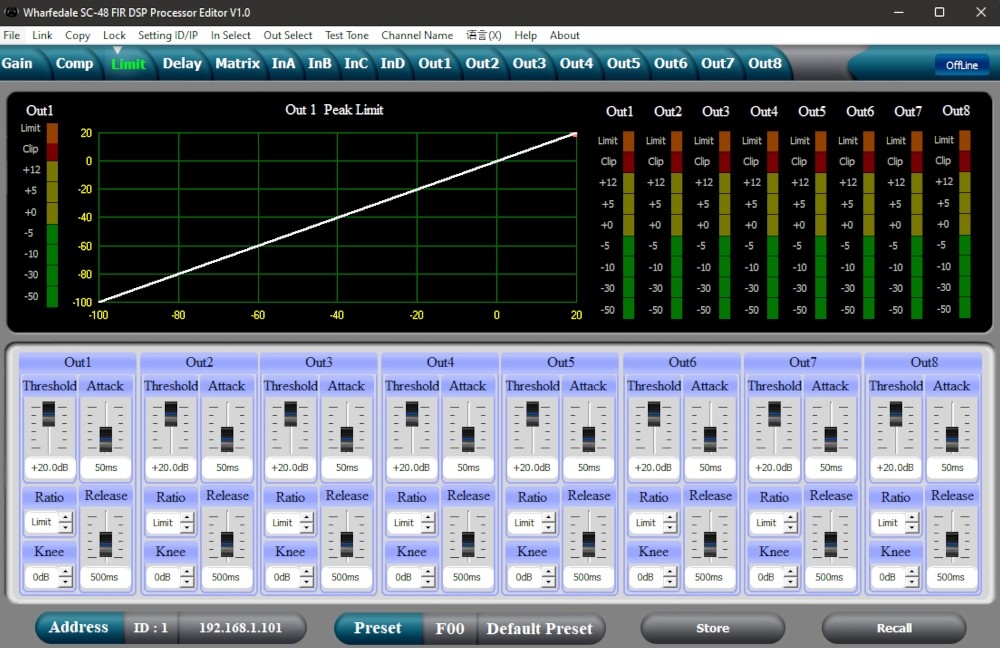Click the Address button
The image size is (1000, 648).
click(78, 628)
